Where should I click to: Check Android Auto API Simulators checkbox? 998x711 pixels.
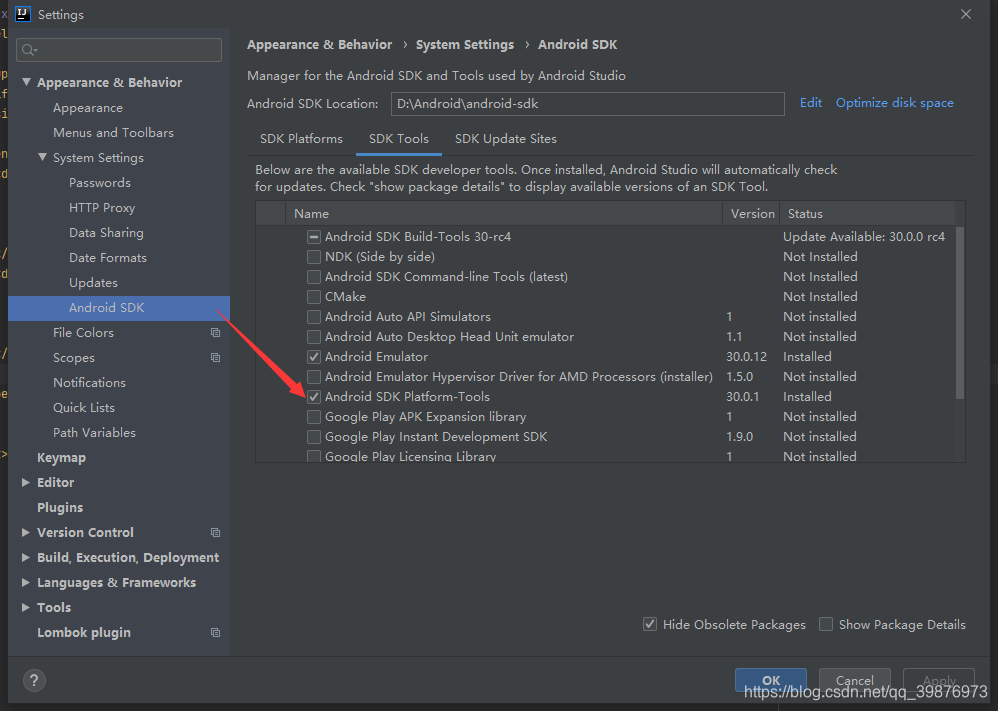(314, 317)
